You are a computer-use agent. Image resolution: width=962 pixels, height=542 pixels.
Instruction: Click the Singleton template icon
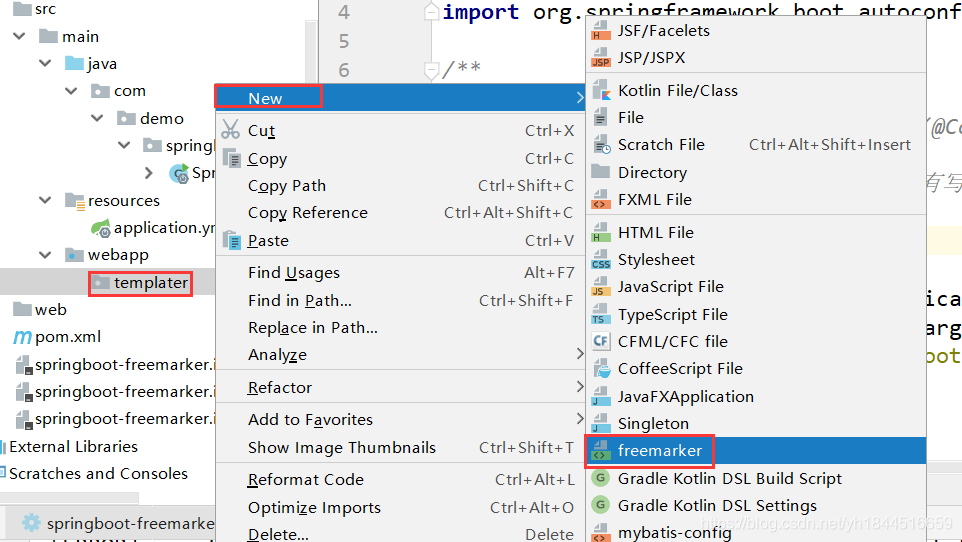[601, 424]
